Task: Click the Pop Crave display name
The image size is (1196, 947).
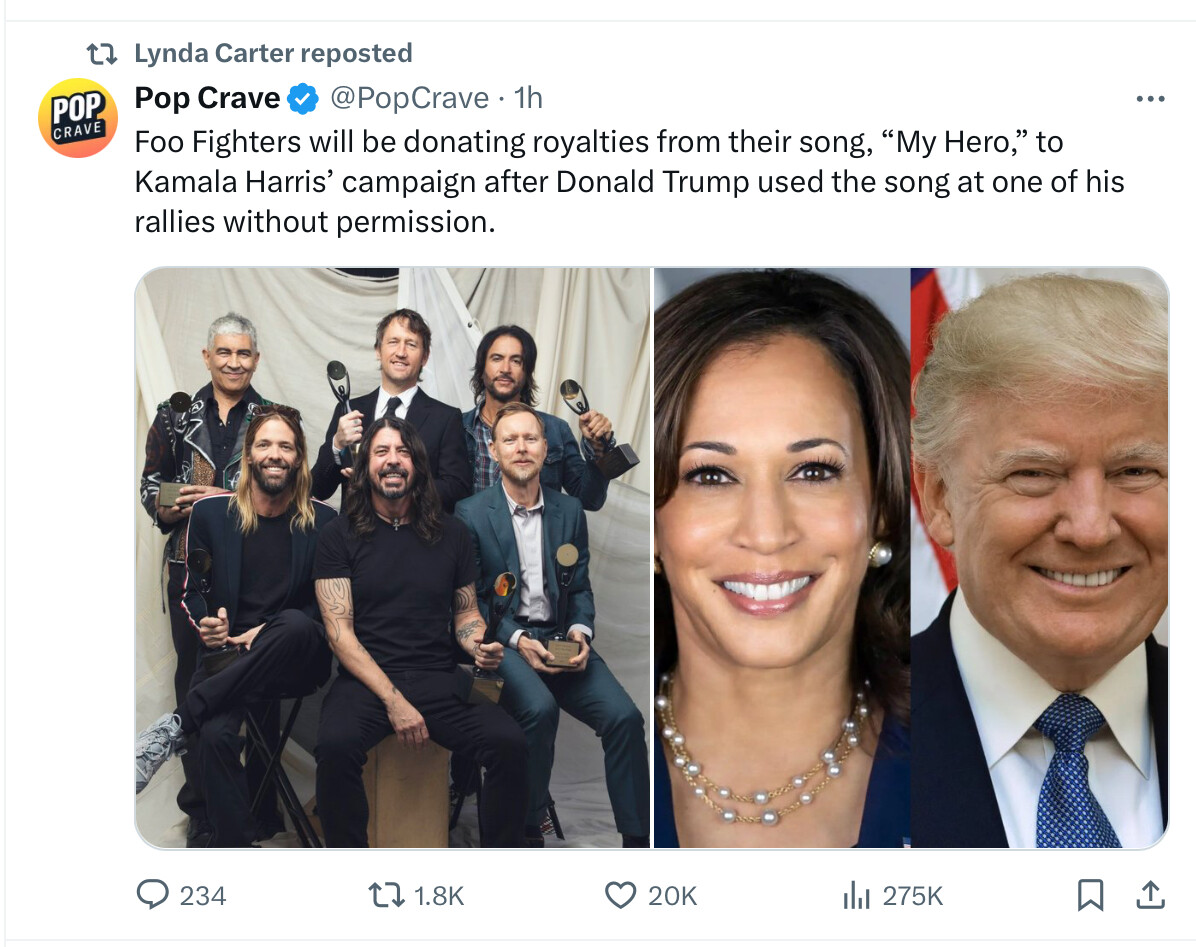Action: point(208,99)
